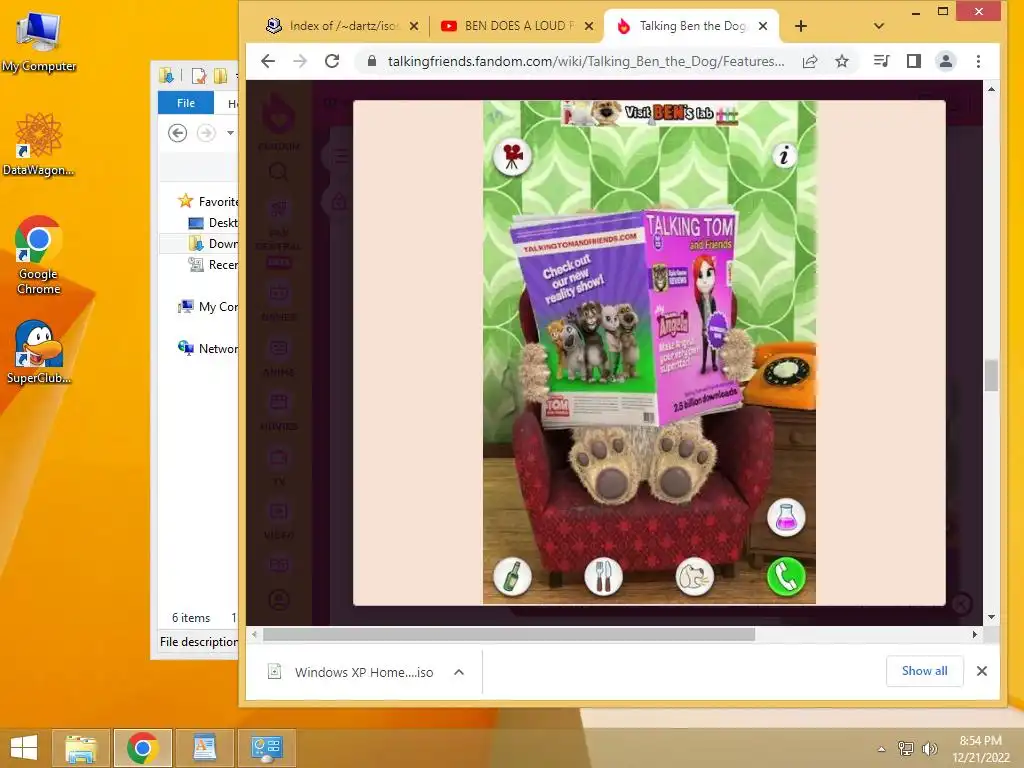This screenshot has width=1024, height=768.
Task: Click the burp icon in the game image
Action: 694,577
